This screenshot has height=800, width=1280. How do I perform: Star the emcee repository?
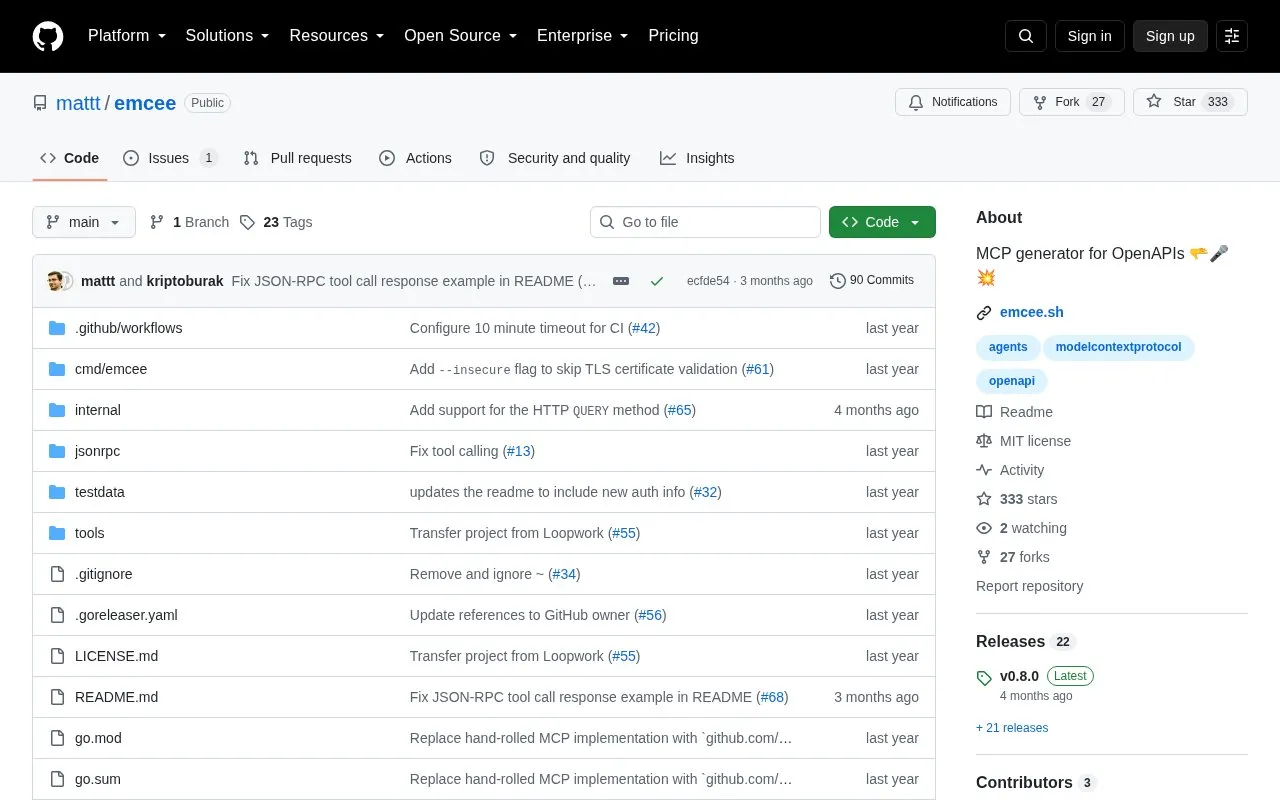coord(1190,102)
